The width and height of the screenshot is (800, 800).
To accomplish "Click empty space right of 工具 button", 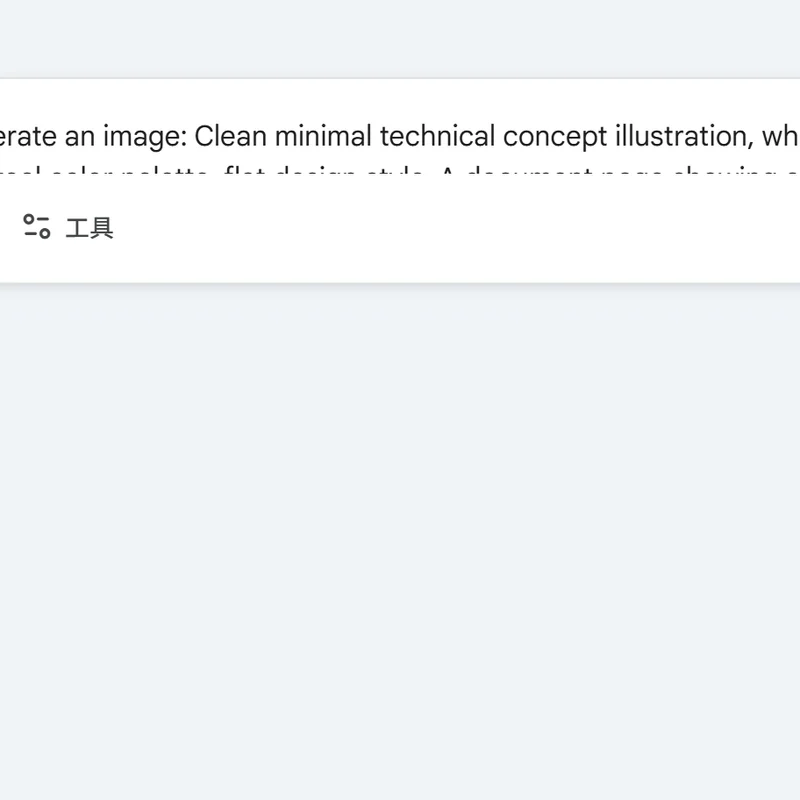I will 450,228.
